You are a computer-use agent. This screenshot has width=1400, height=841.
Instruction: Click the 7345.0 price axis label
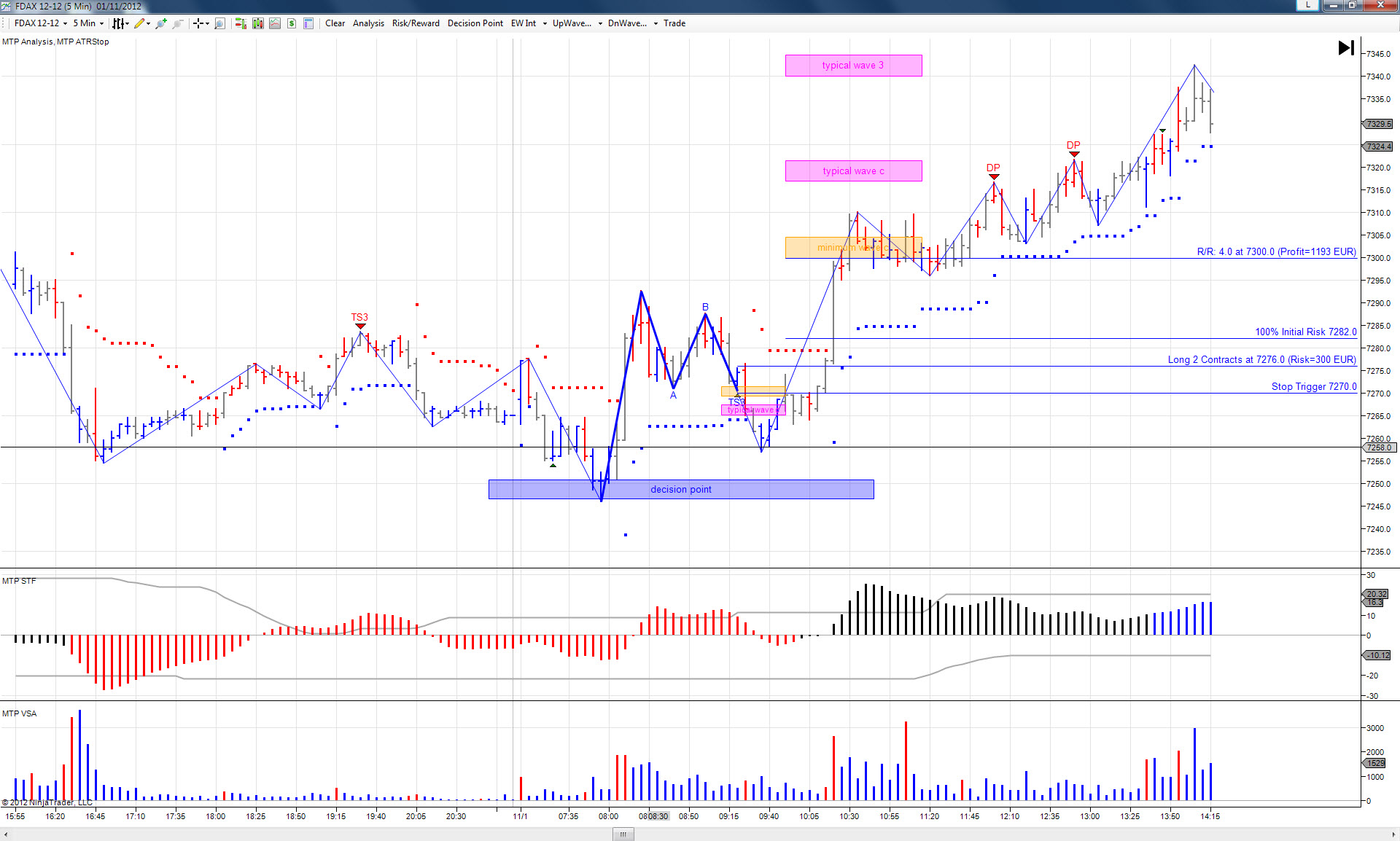tap(1378, 55)
